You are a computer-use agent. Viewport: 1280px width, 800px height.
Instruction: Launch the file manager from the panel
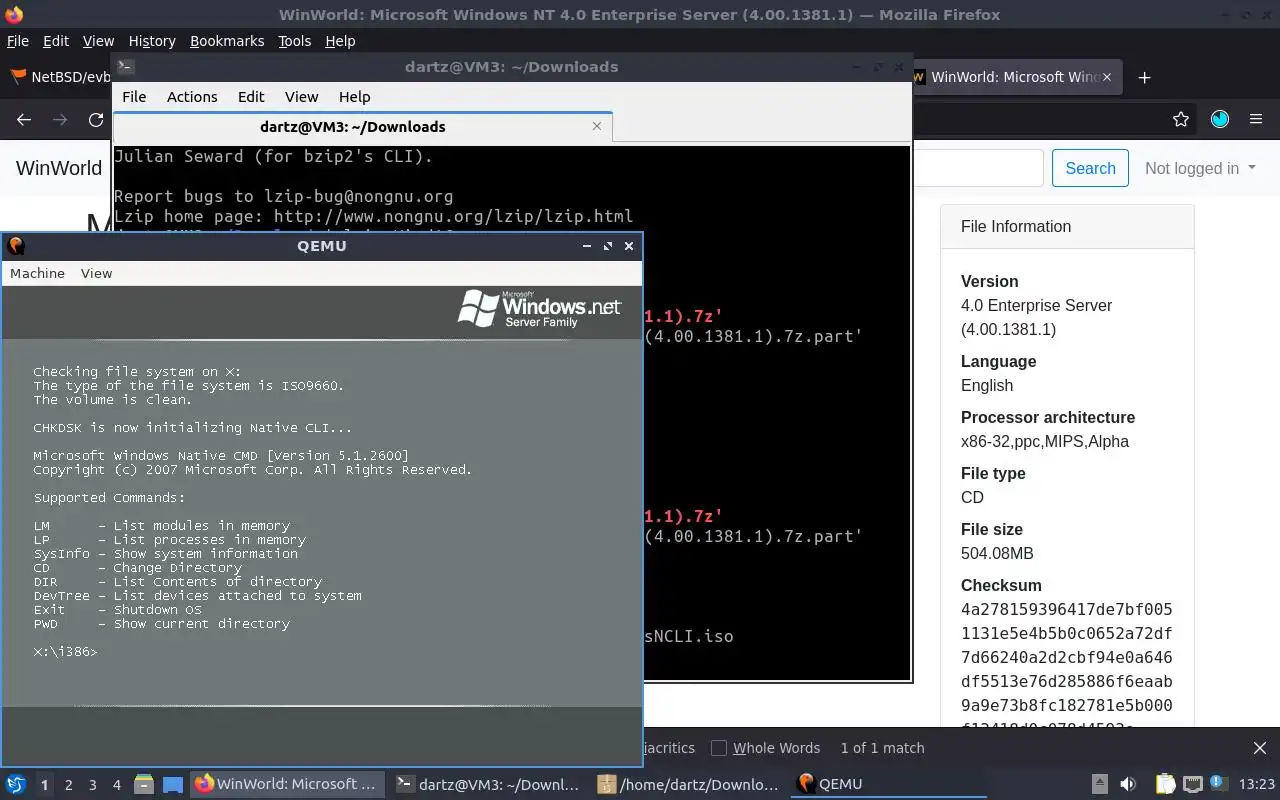point(143,784)
